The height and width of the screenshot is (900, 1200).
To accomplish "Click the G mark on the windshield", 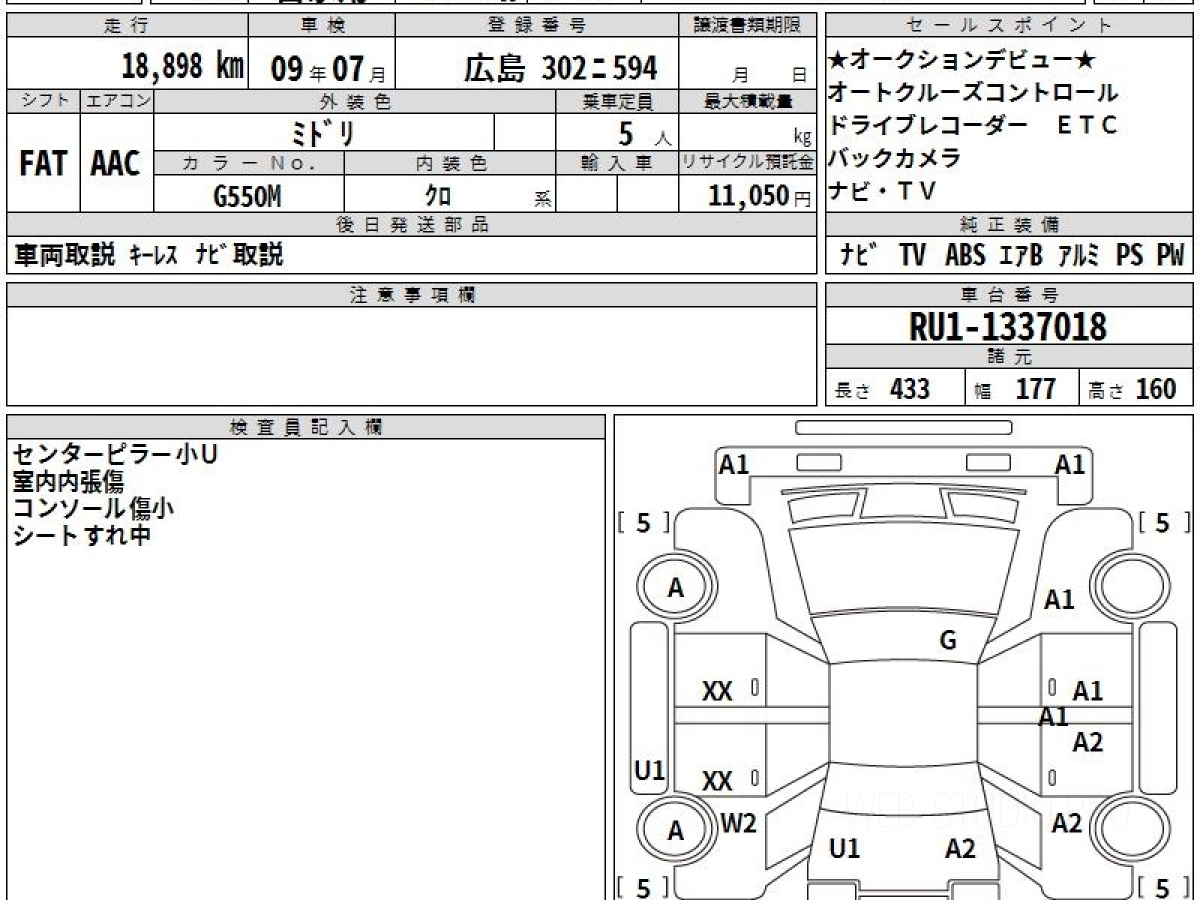I will tap(948, 641).
